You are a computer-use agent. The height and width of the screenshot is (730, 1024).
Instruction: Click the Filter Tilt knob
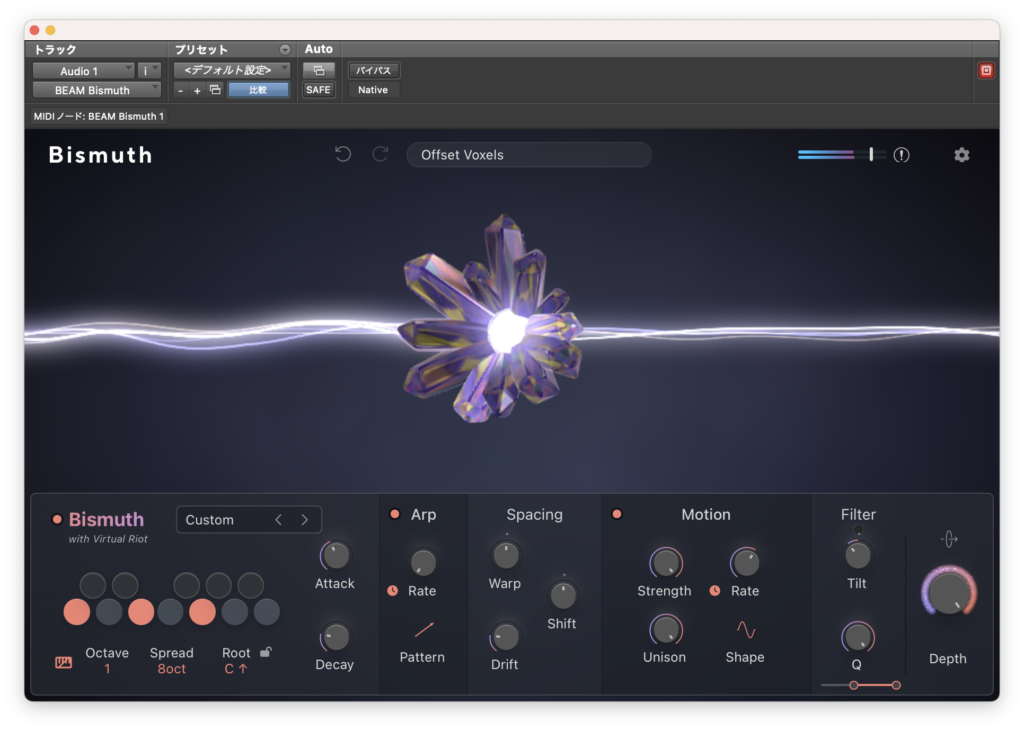pyautogui.click(x=857, y=556)
